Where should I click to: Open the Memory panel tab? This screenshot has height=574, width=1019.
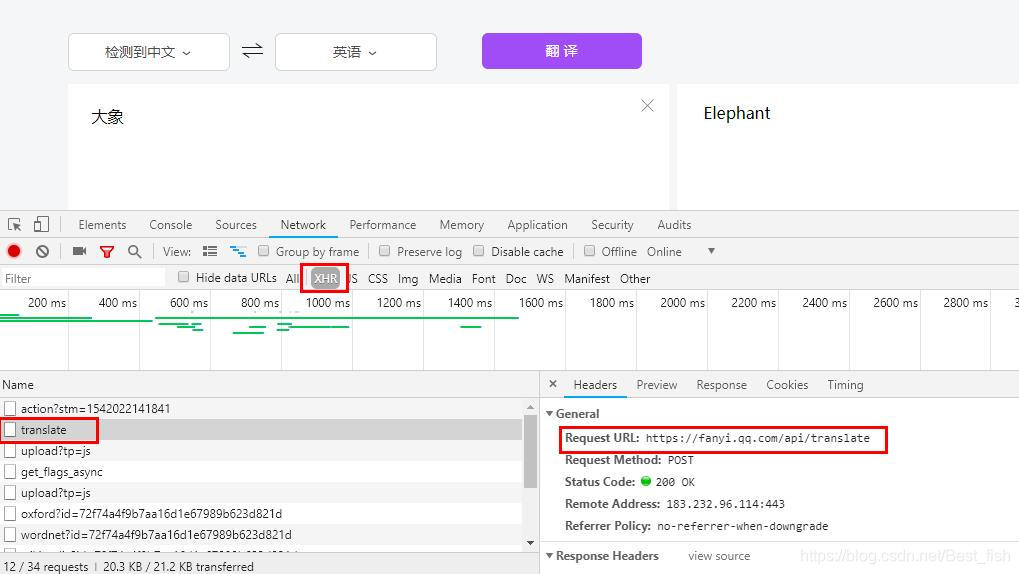pyautogui.click(x=461, y=225)
